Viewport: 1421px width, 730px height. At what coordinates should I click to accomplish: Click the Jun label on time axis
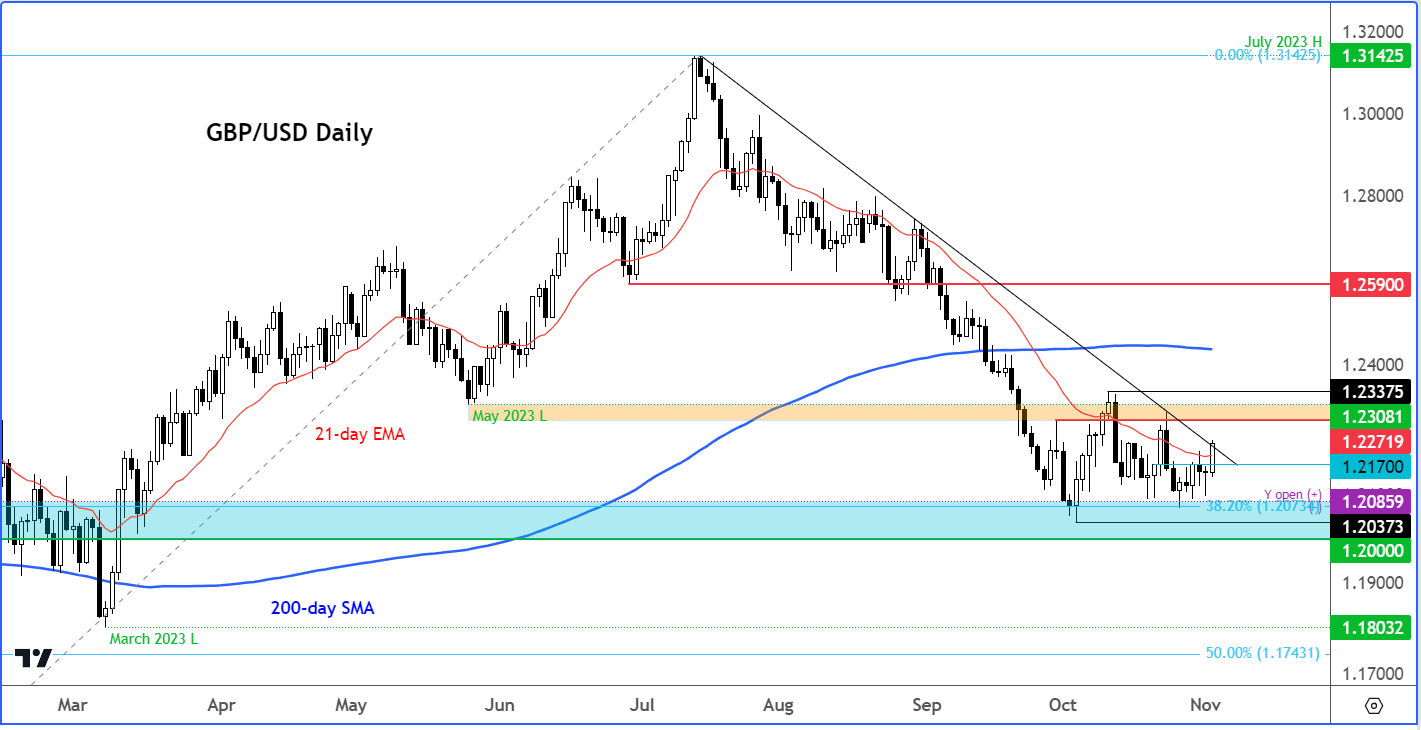pos(499,705)
